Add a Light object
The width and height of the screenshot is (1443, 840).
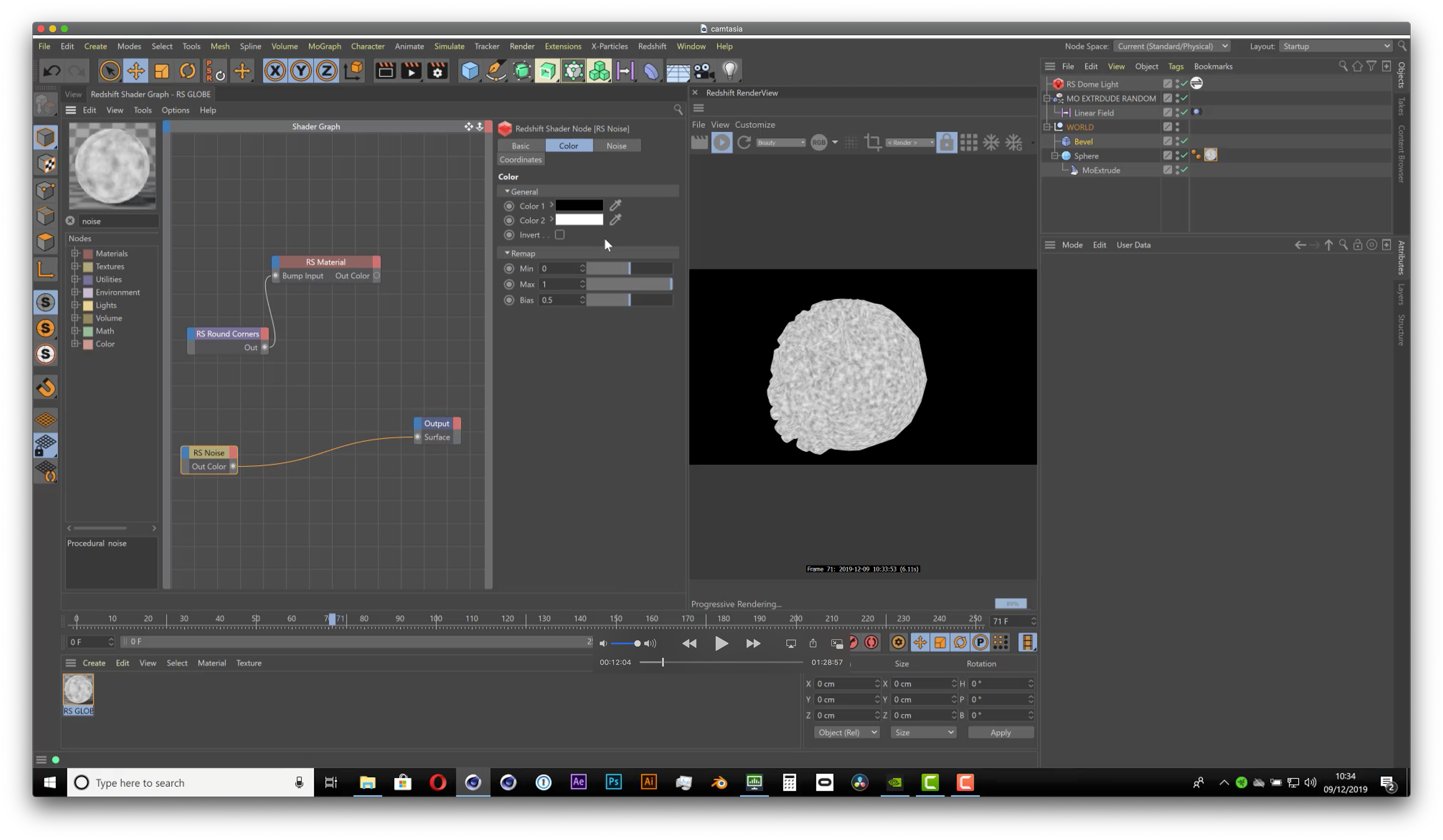(729, 71)
